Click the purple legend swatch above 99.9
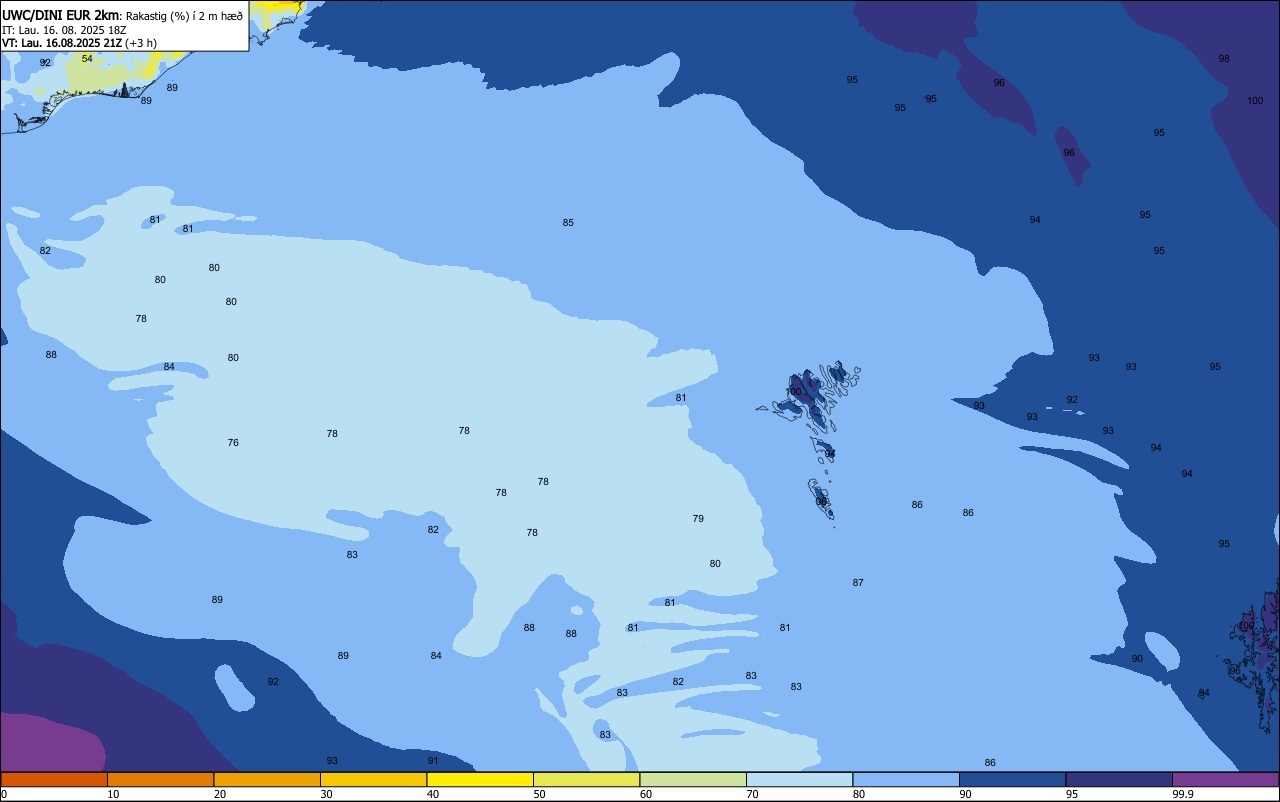Viewport: 1280px width, 802px height. (1225, 779)
